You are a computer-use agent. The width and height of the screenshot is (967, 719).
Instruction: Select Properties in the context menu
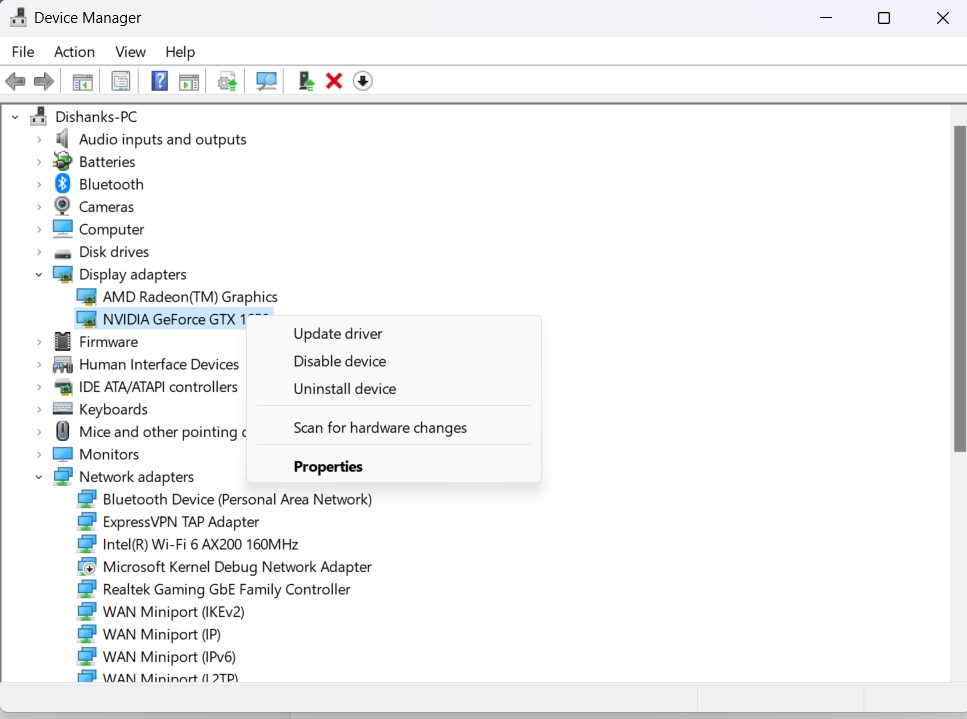pos(329,466)
